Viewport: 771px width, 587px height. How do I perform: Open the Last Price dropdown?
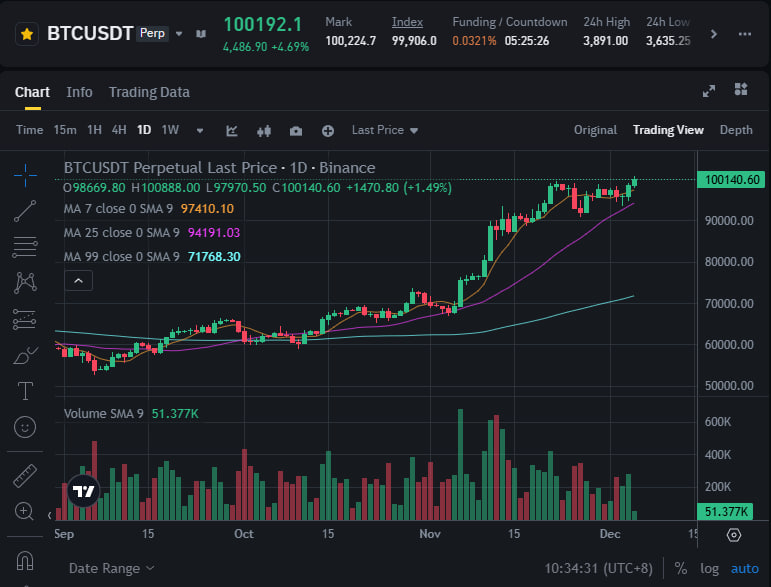tap(385, 130)
